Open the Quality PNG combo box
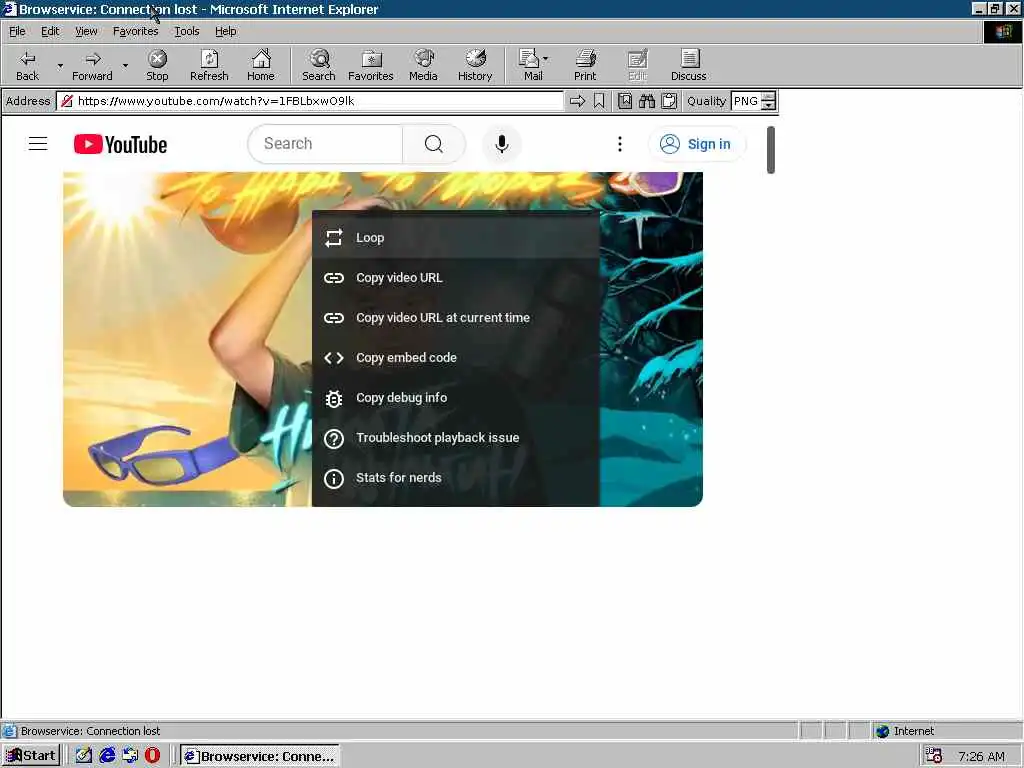This screenshot has width=1024, height=768. (746, 101)
